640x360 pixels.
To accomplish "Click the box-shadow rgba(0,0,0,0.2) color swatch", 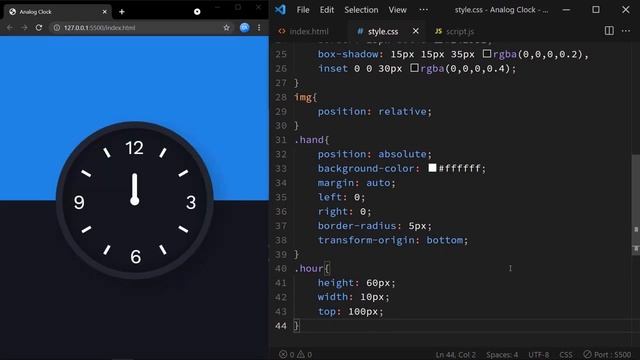I will [487, 53].
